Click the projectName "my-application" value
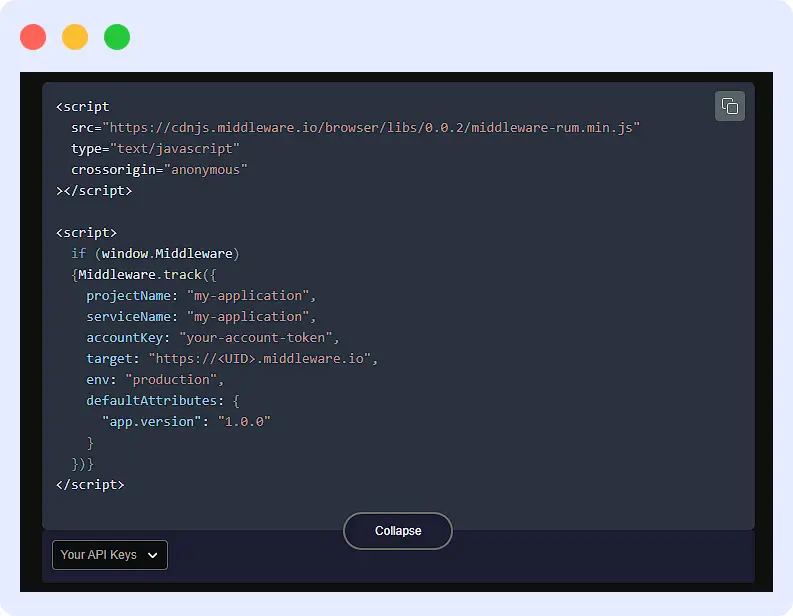This screenshot has width=793, height=616. point(248,295)
